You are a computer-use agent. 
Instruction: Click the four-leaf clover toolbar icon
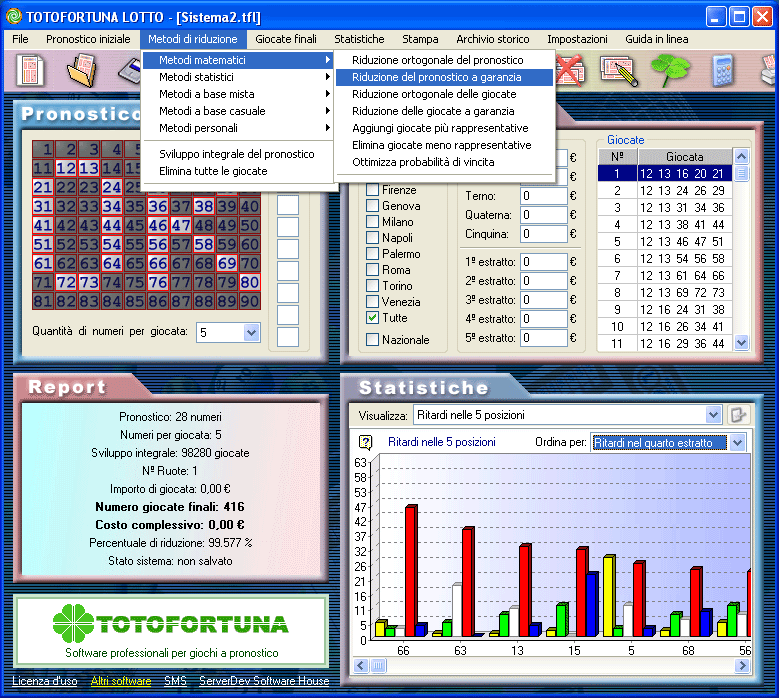tap(670, 72)
